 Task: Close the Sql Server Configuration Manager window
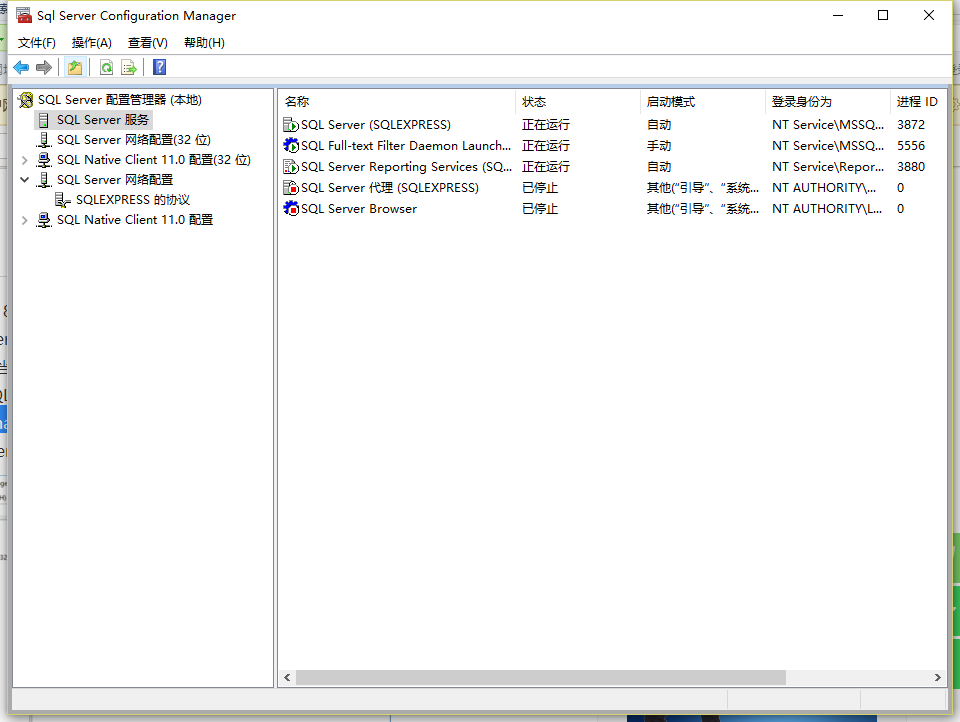[929, 15]
